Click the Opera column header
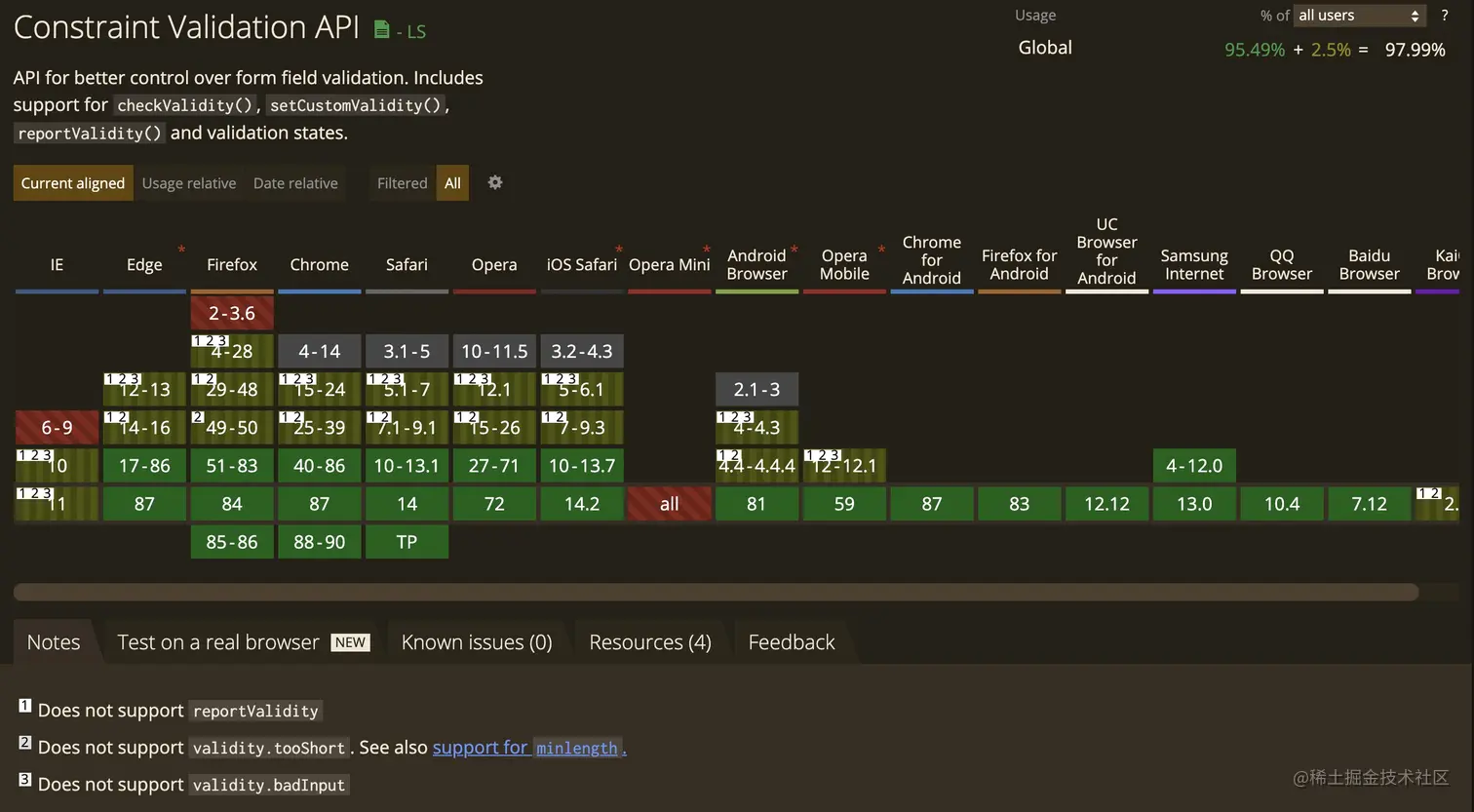Screen dimensions: 1474x812 pyautogui.click(x=494, y=264)
